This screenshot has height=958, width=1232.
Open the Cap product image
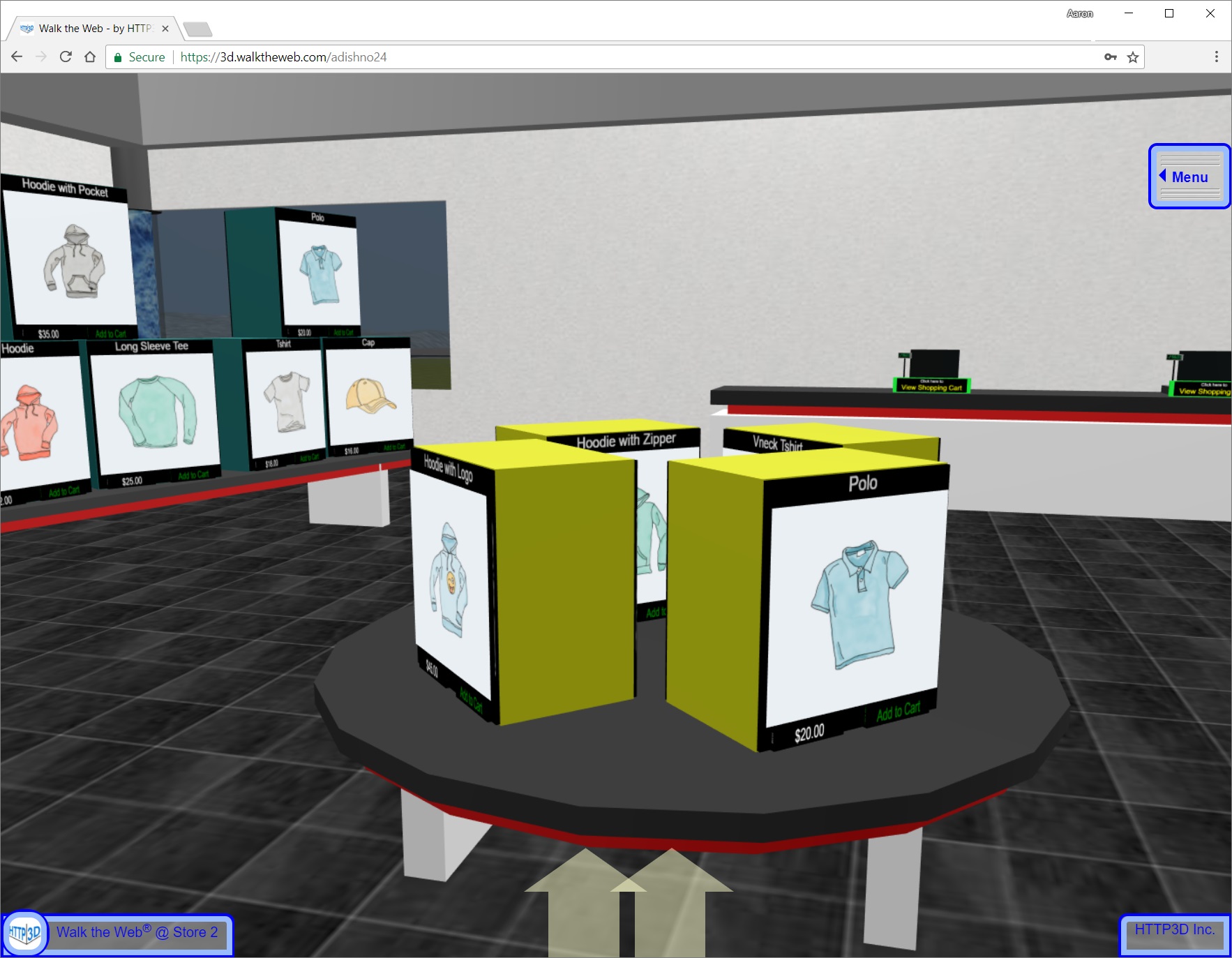pos(370,396)
